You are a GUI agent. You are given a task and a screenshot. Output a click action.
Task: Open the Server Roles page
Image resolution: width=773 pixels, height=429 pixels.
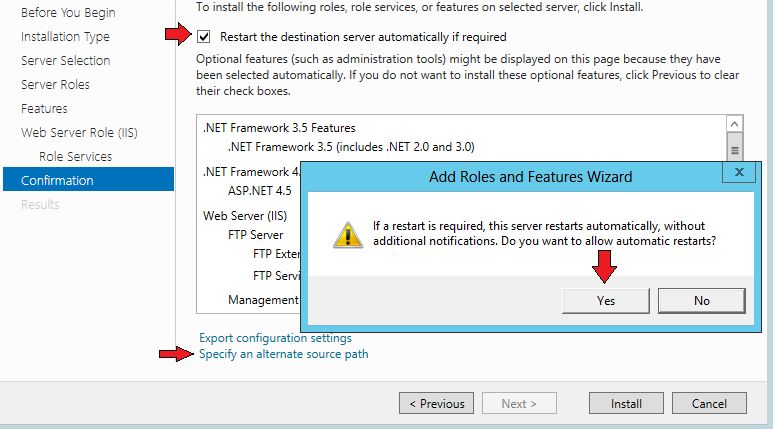click(55, 84)
